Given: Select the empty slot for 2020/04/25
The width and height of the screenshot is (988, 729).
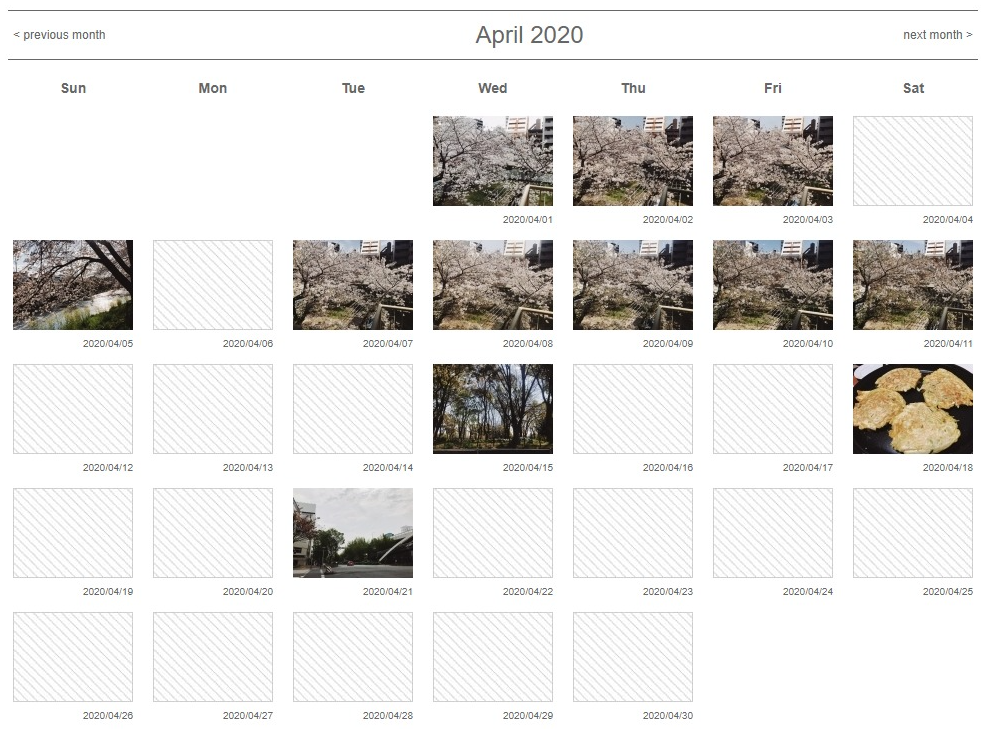Looking at the screenshot, I should pyautogui.click(x=912, y=533).
